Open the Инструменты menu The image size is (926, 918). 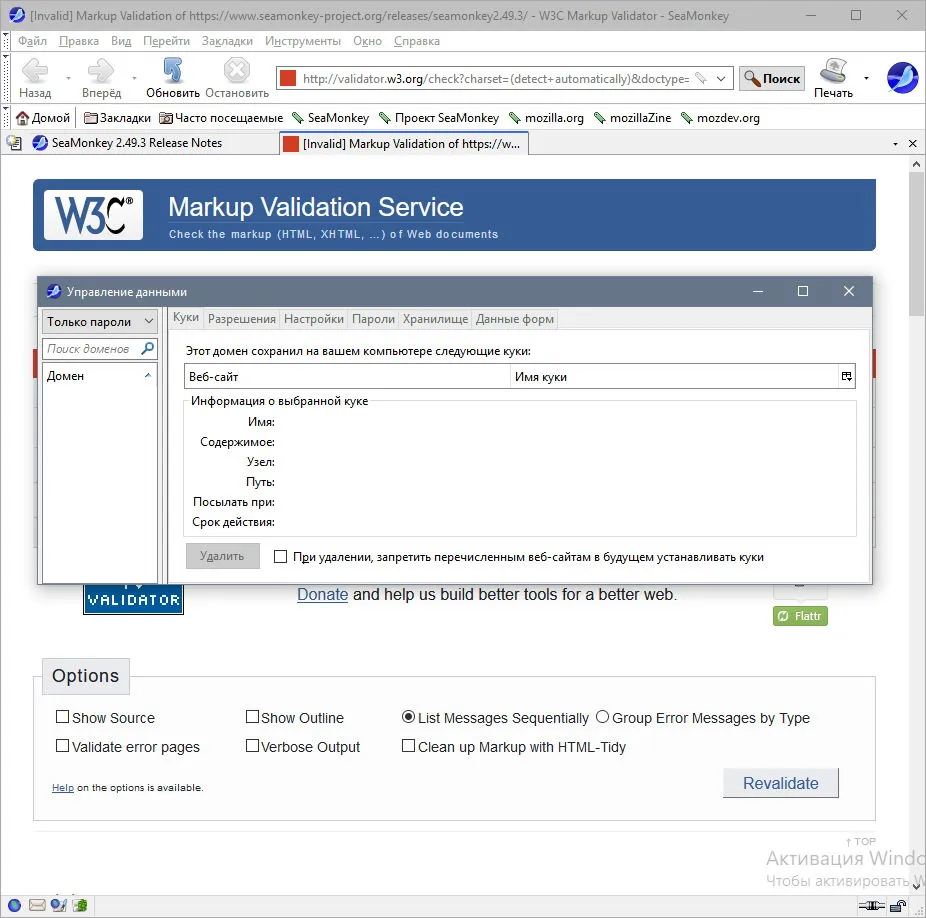303,41
